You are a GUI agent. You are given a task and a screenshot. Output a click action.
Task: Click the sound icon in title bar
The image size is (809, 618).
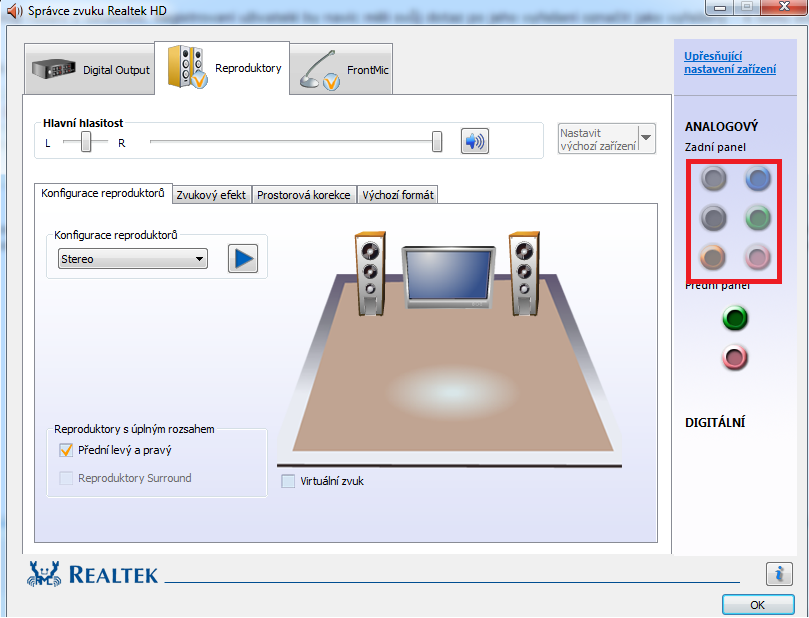(x=15, y=10)
